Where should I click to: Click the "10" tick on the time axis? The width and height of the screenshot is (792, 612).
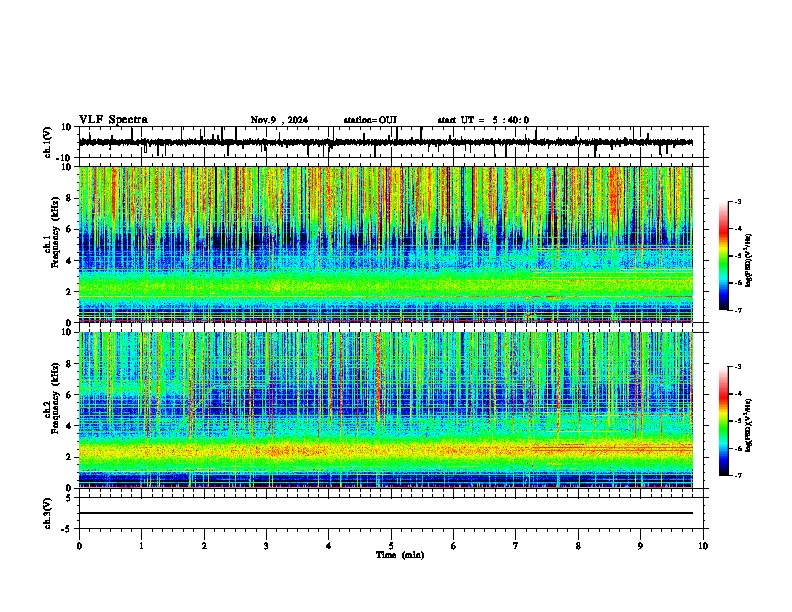tap(703, 546)
